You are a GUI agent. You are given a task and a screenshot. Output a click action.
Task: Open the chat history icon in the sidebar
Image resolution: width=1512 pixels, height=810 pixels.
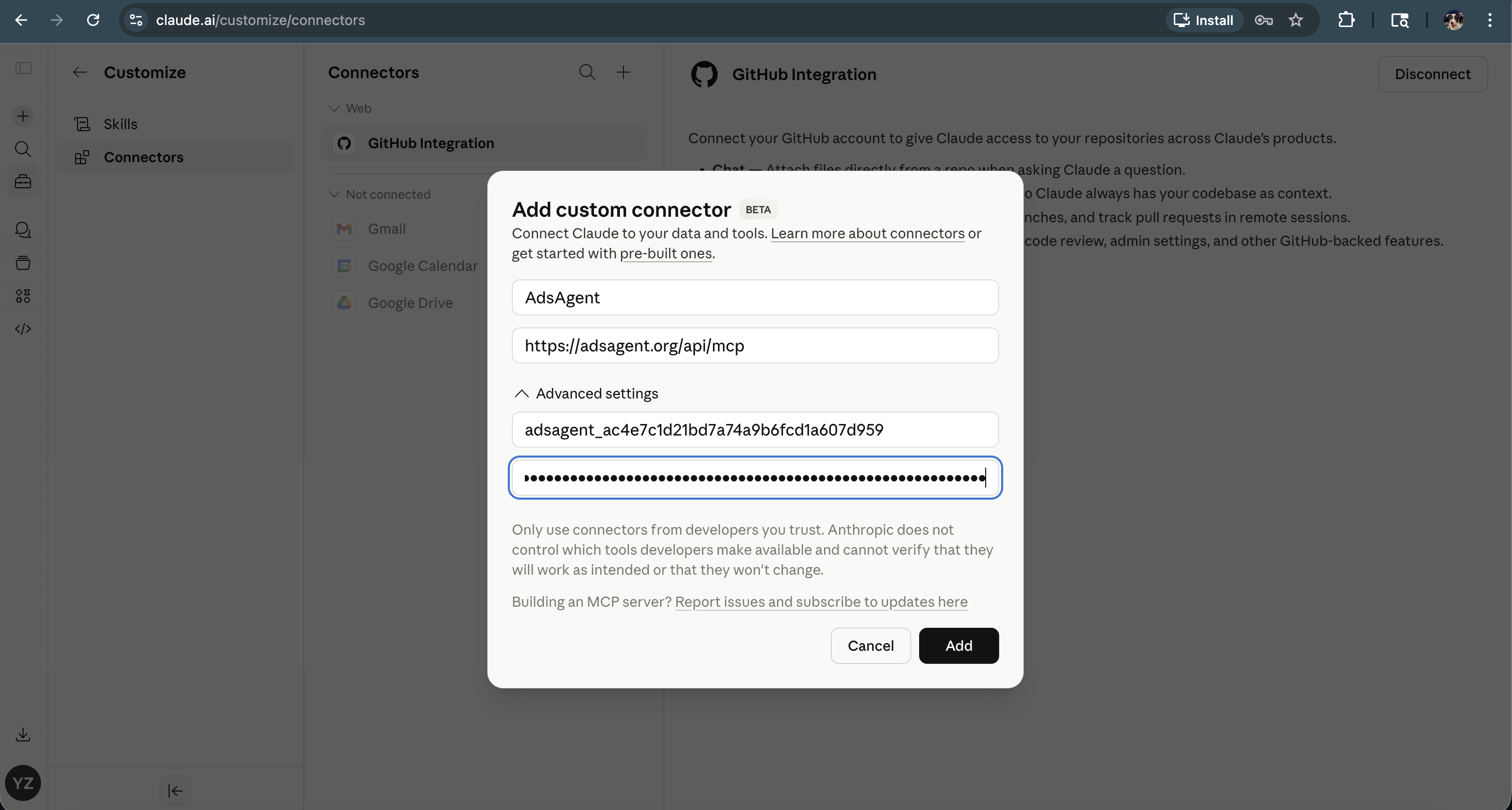tap(23, 230)
